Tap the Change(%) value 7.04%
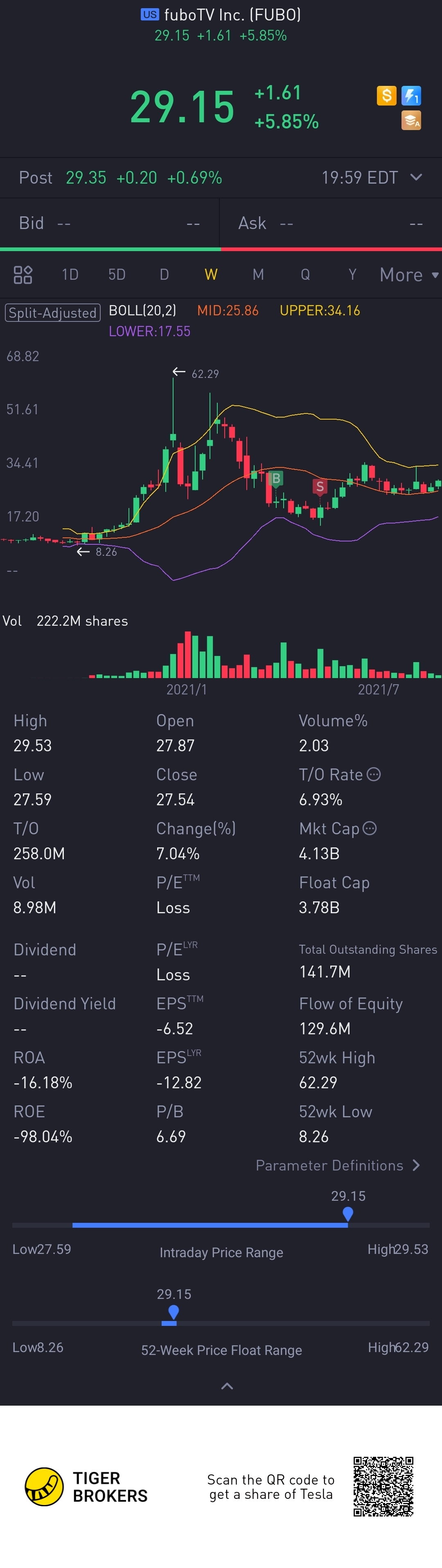442x1568 pixels. 178,854
